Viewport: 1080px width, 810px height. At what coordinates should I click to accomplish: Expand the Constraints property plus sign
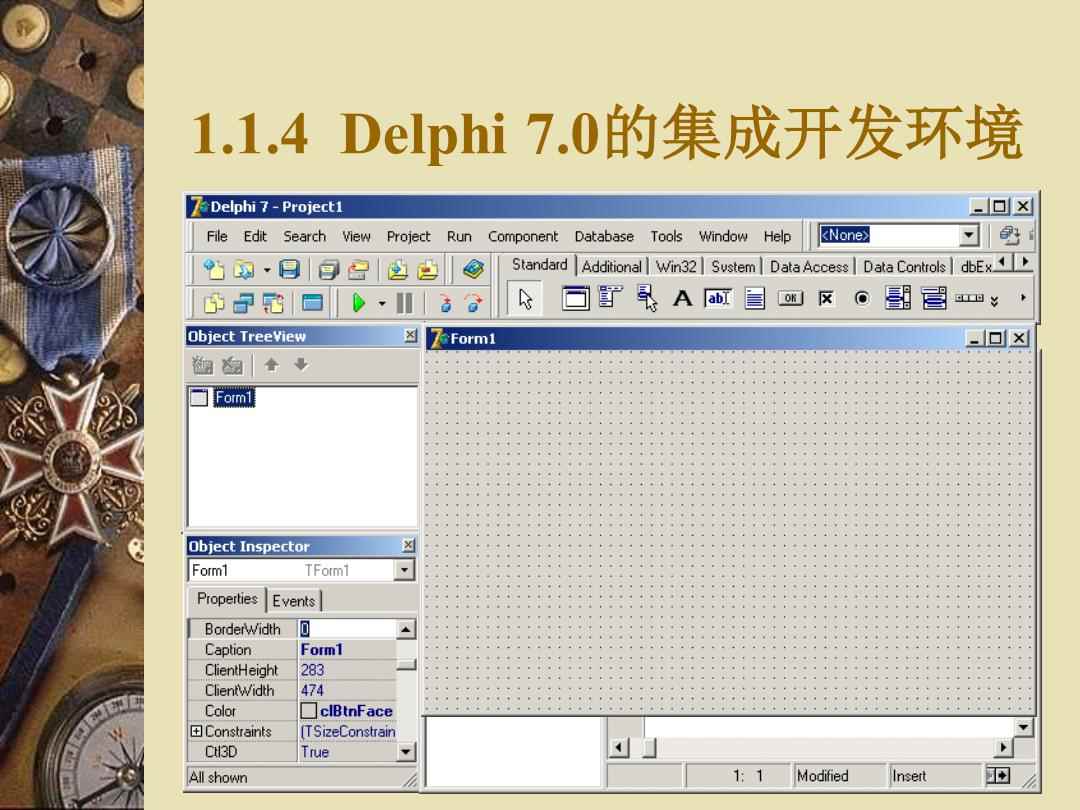196,731
